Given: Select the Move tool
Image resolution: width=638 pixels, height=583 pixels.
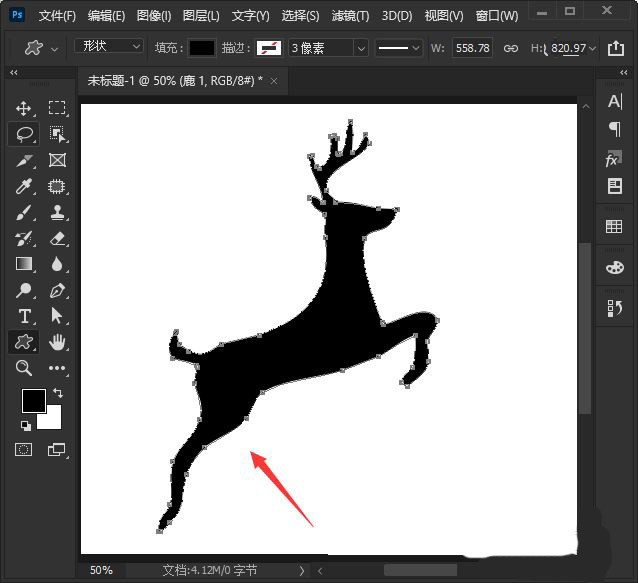Looking at the screenshot, I should click(x=23, y=108).
